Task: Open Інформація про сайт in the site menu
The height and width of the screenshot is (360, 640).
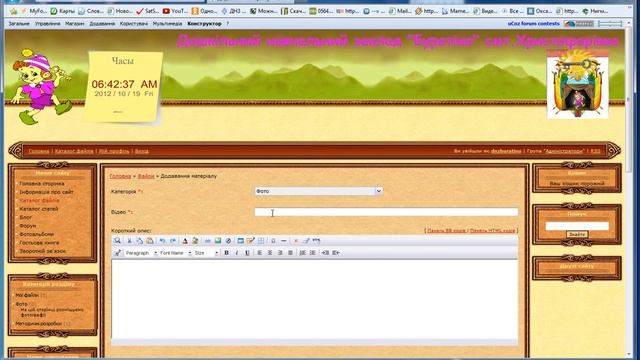Action: point(46,192)
